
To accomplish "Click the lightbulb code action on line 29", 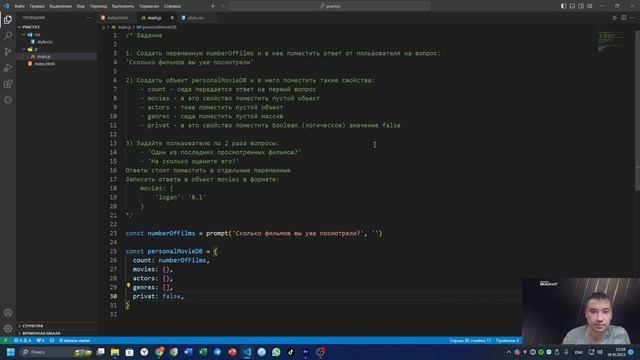I will tap(128, 286).
